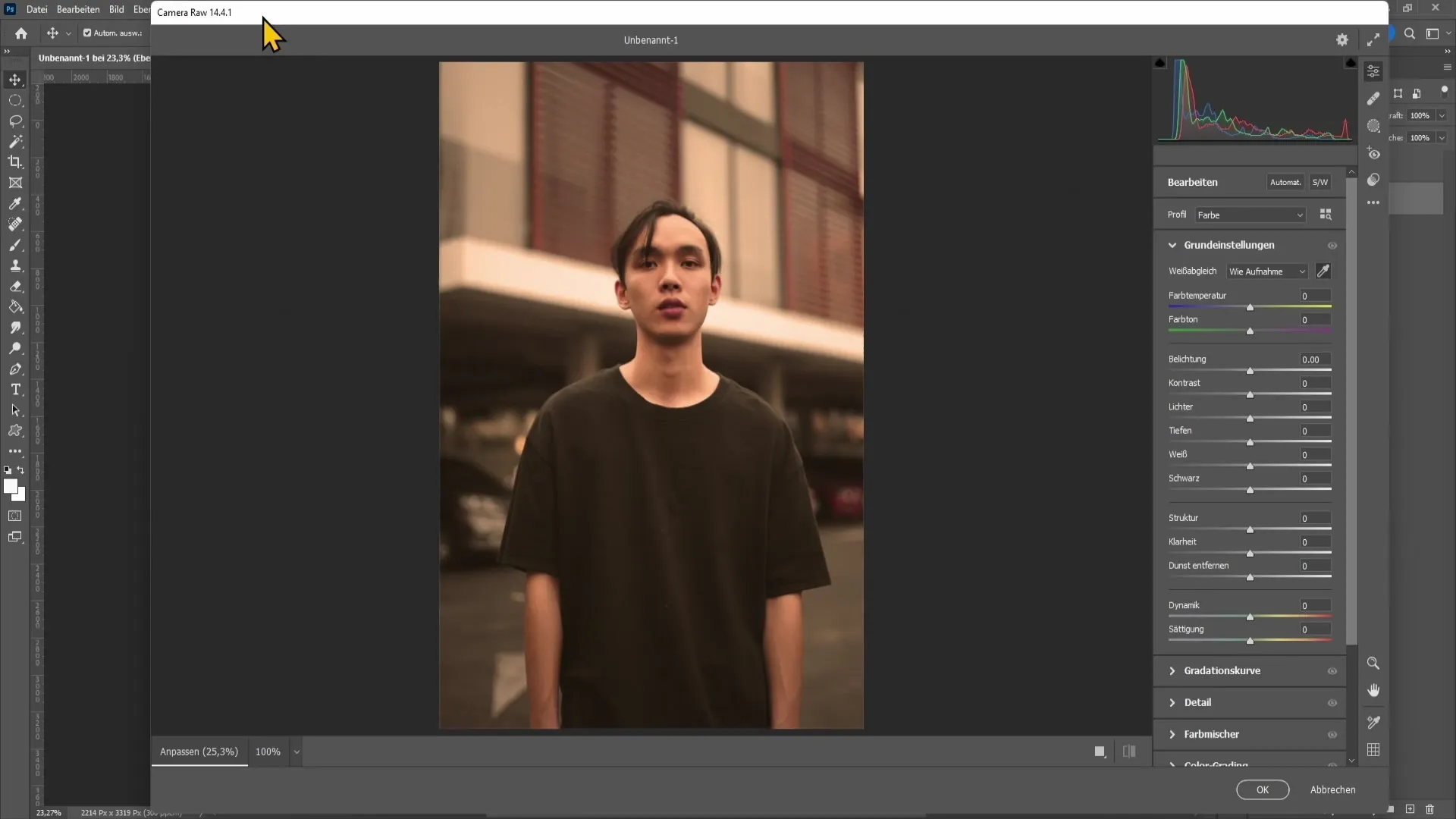
Task: Open the Weißabgleich Wie Aufnahme dropdown
Action: (1267, 271)
